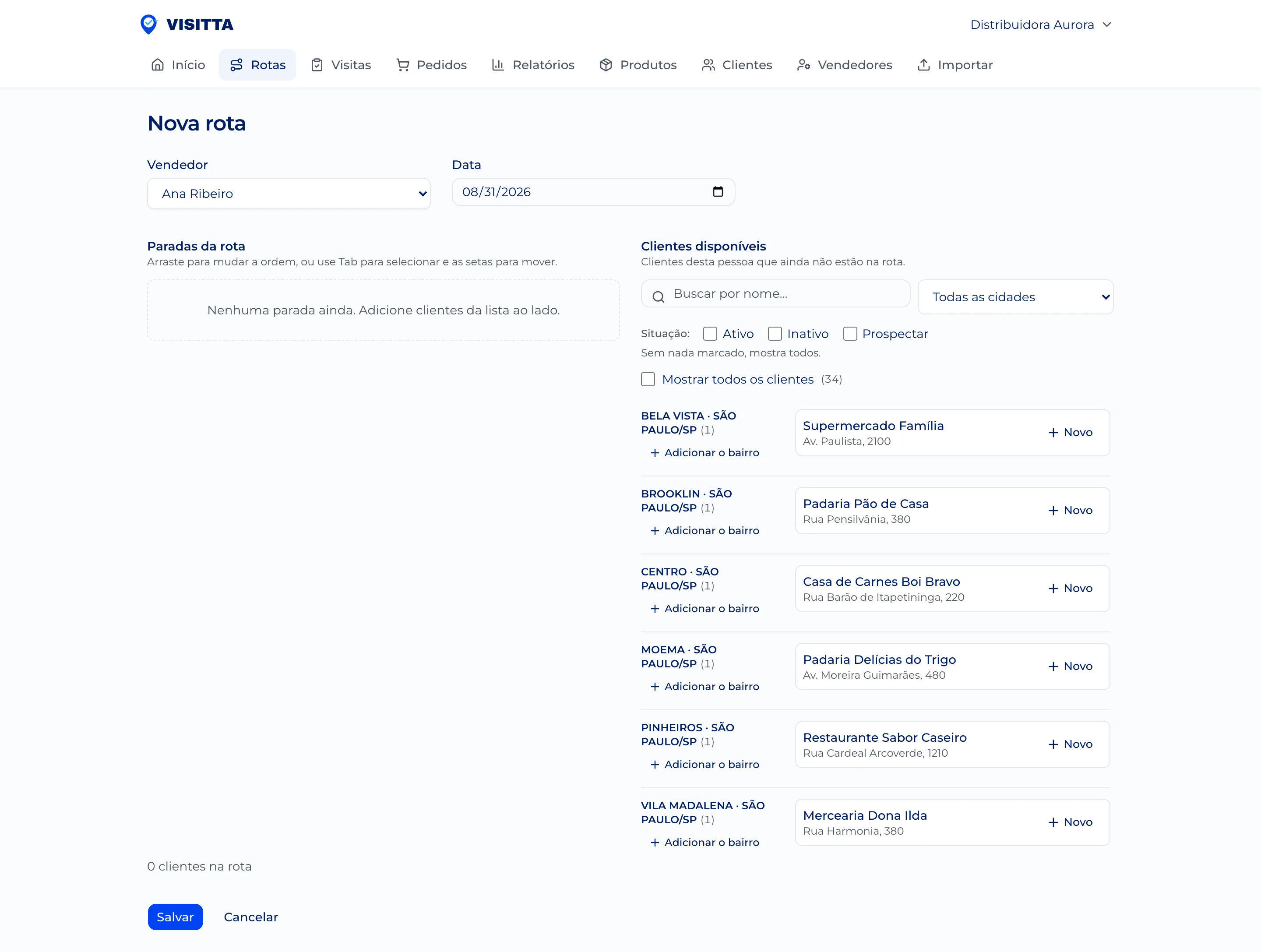Image resolution: width=1261 pixels, height=952 pixels.
Task: Click the Clientes people icon
Action: 708,65
